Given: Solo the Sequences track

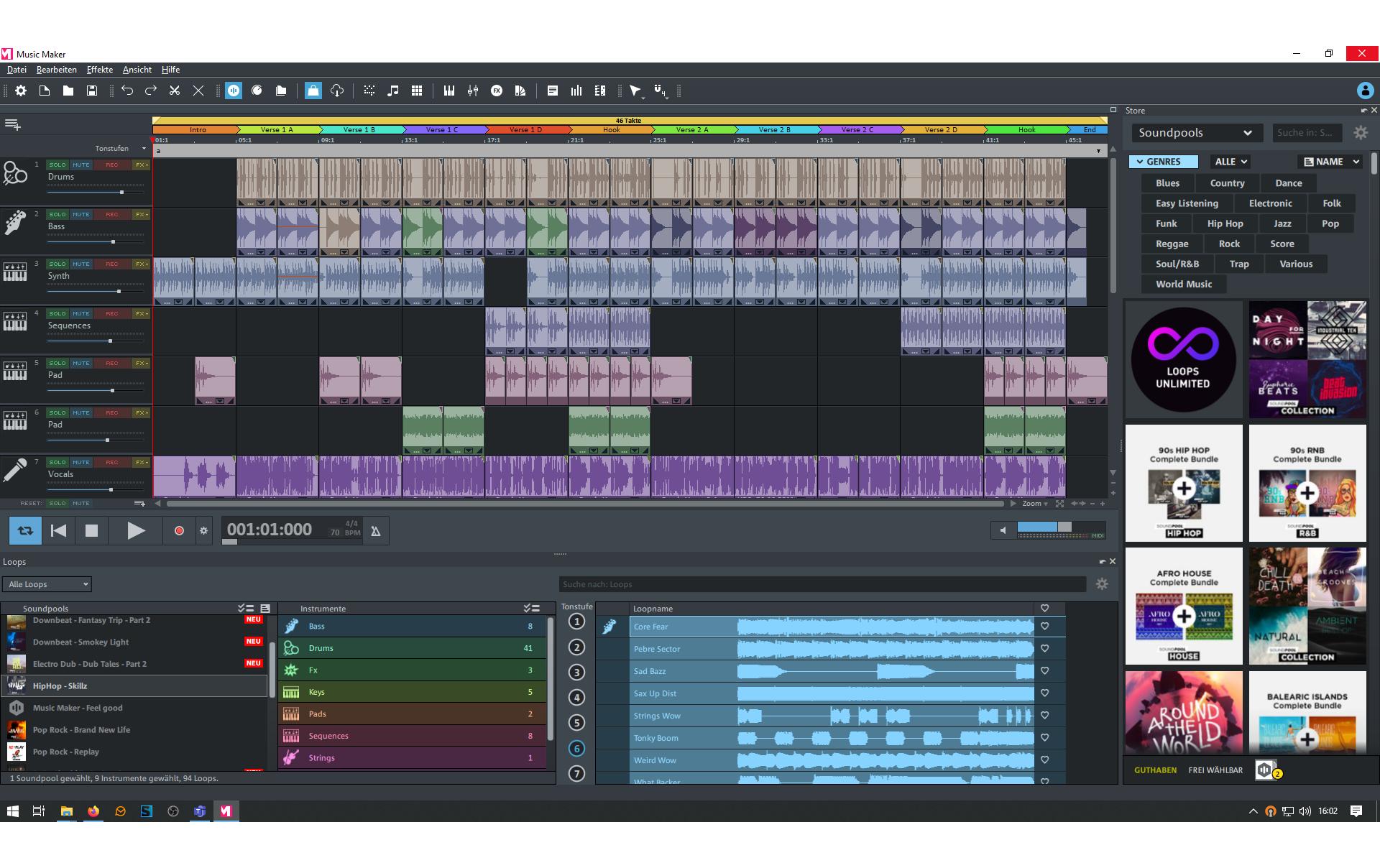Looking at the screenshot, I should point(57,313).
